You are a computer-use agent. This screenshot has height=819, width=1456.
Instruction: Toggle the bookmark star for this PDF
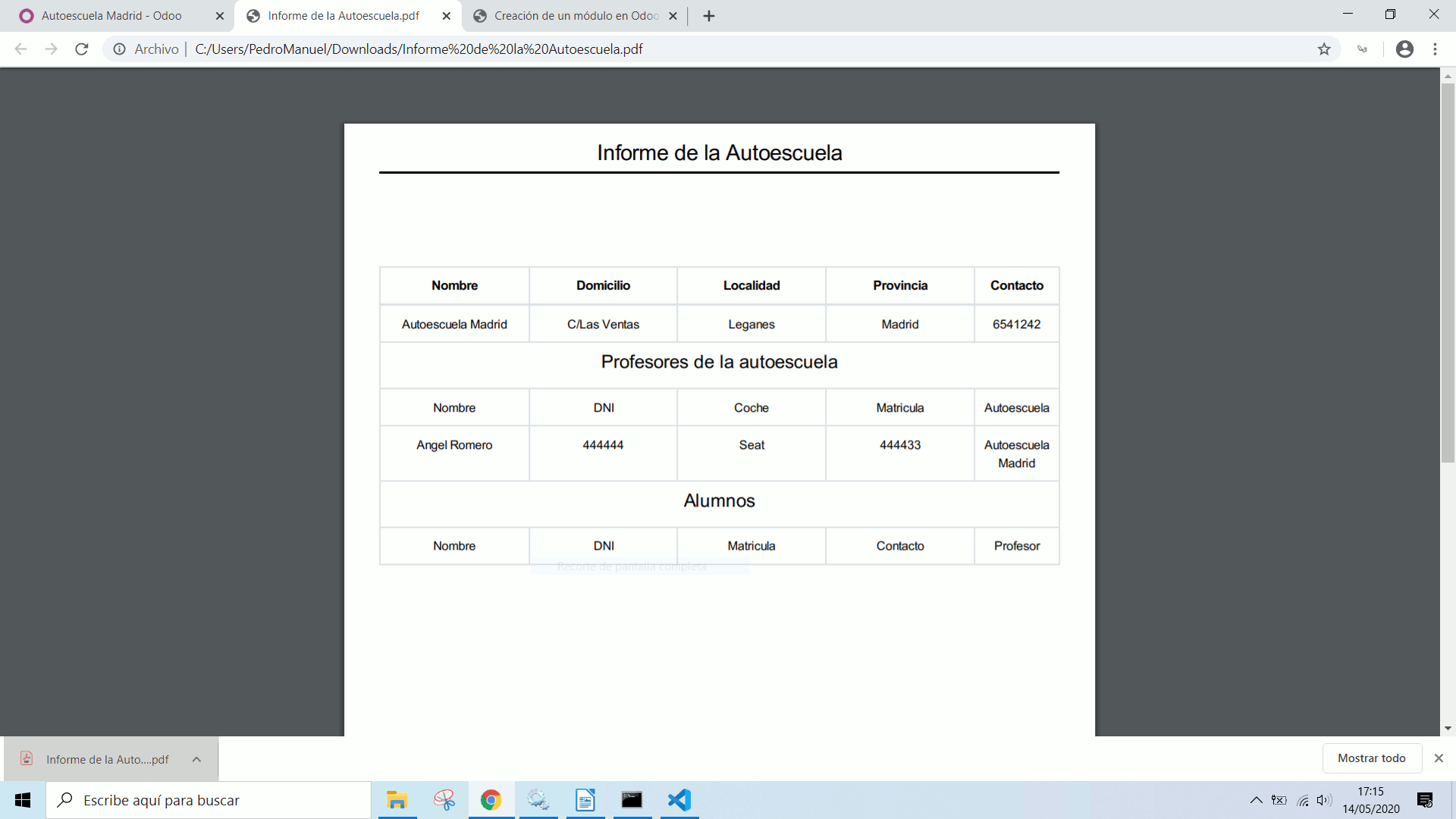1325,49
